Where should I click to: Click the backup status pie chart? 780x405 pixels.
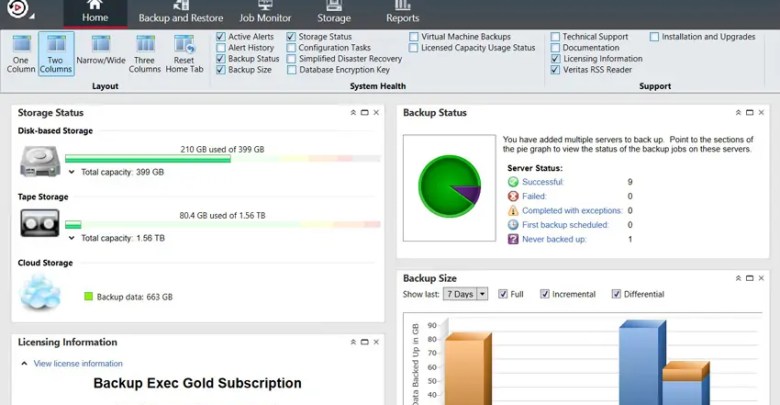[x=450, y=186]
